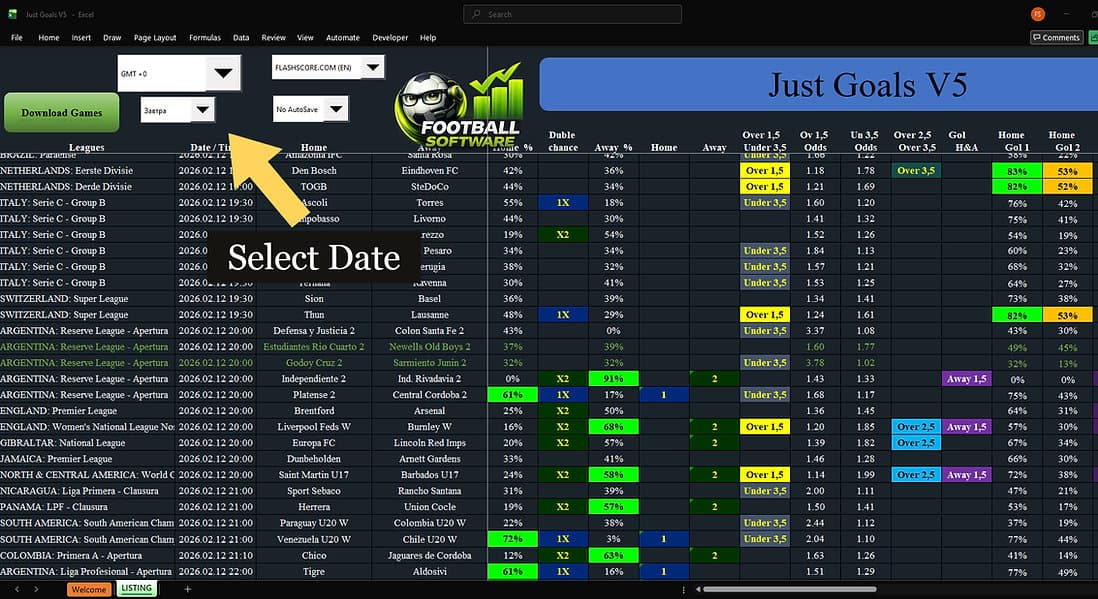Select GIBRALTAR: National League cell
Screen dimensions: 1098x599
[x=88, y=443]
